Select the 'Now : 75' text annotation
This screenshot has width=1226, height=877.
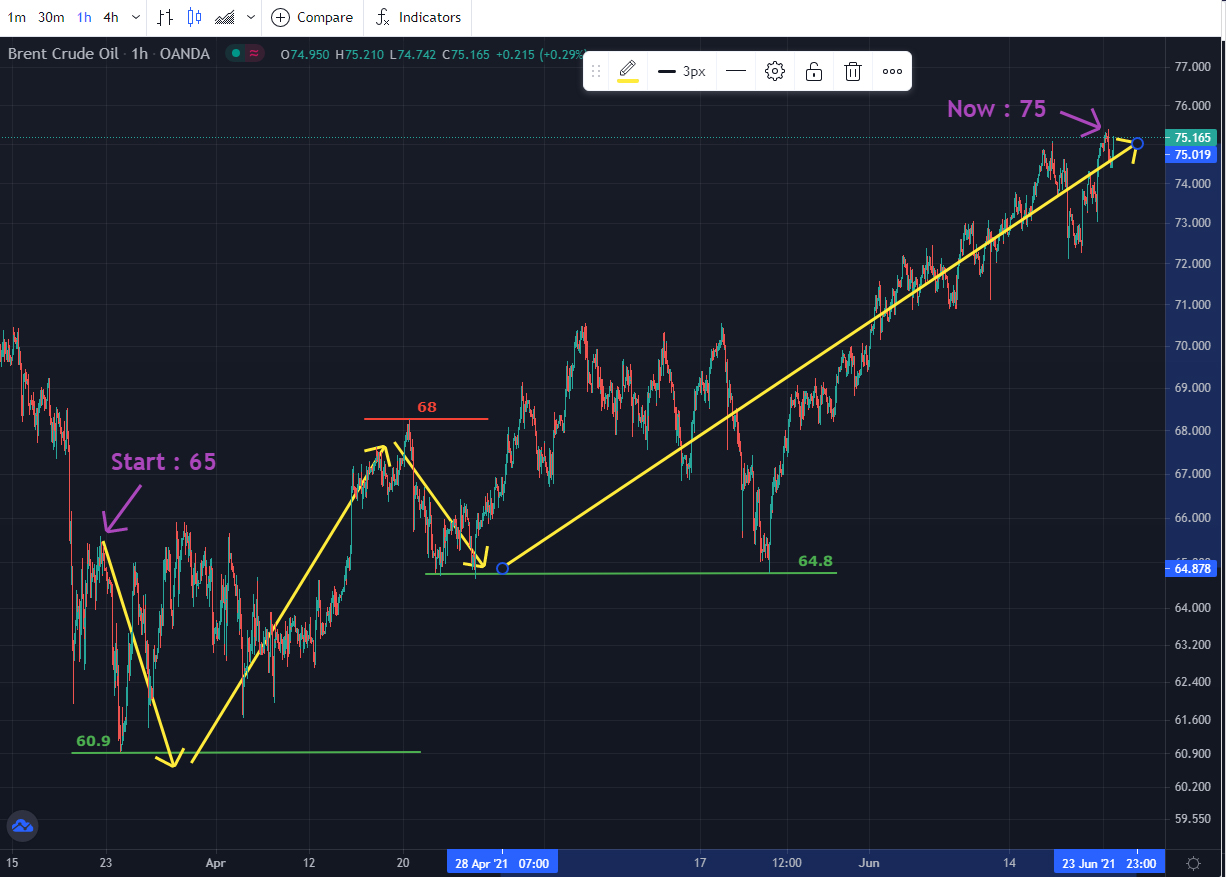pos(996,109)
